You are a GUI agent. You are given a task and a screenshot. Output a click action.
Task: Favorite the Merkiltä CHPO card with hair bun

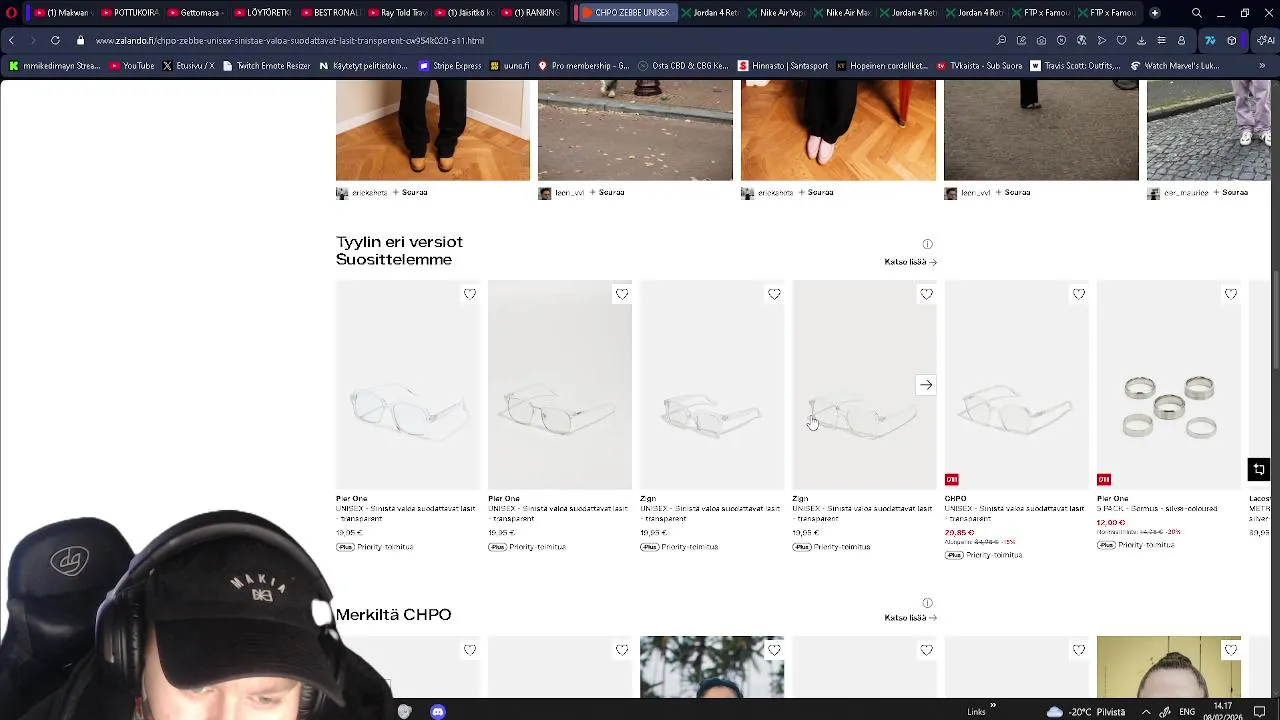tap(1230, 650)
